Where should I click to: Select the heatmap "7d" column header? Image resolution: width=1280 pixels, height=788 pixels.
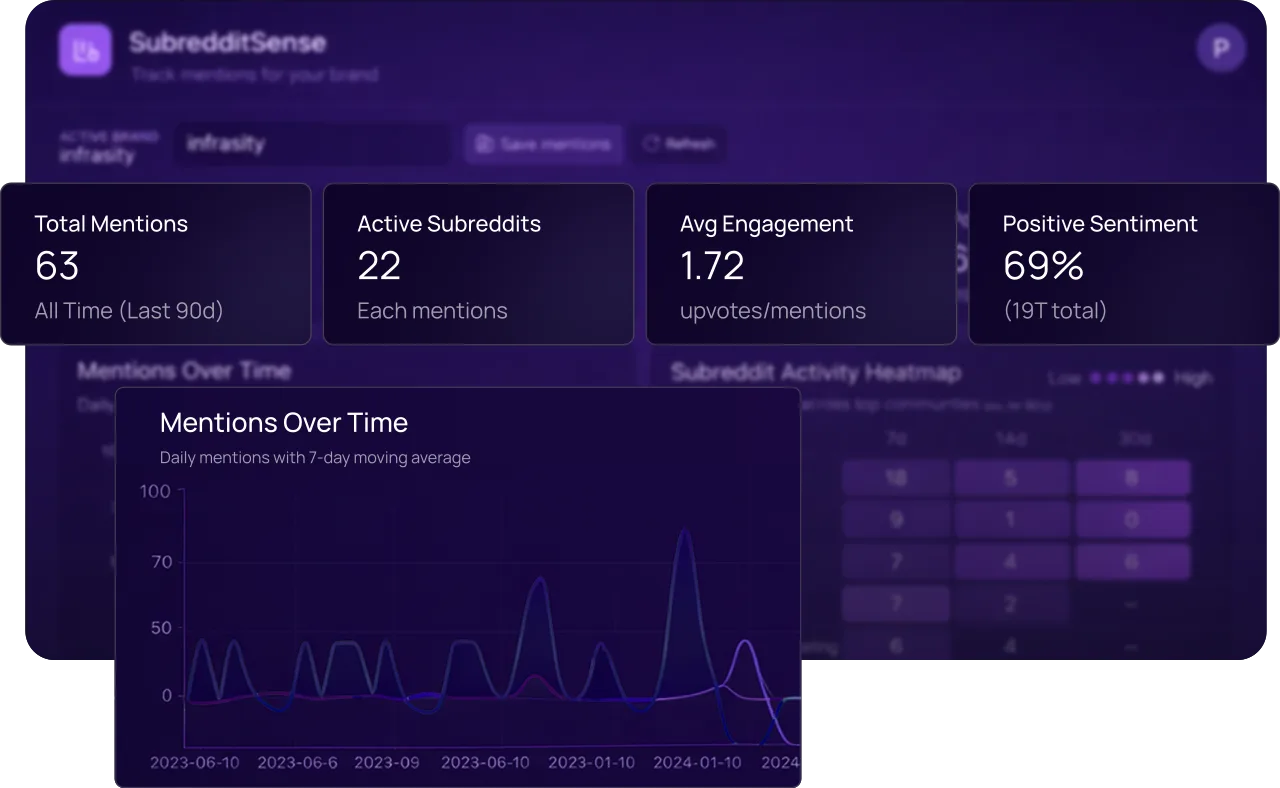point(896,438)
